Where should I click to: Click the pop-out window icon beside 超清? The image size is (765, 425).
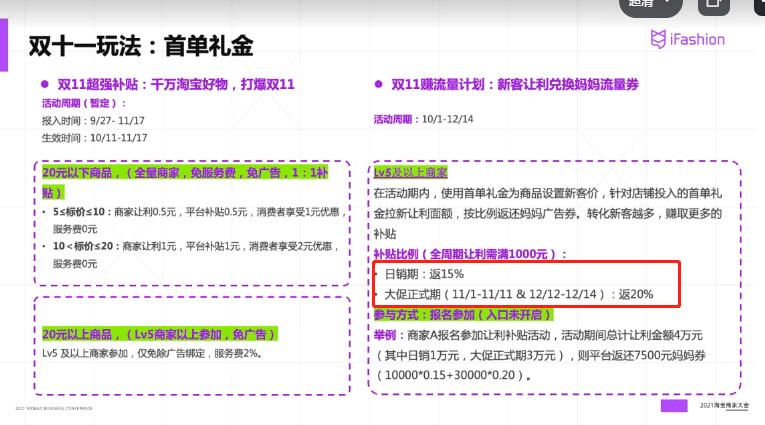coord(714,4)
